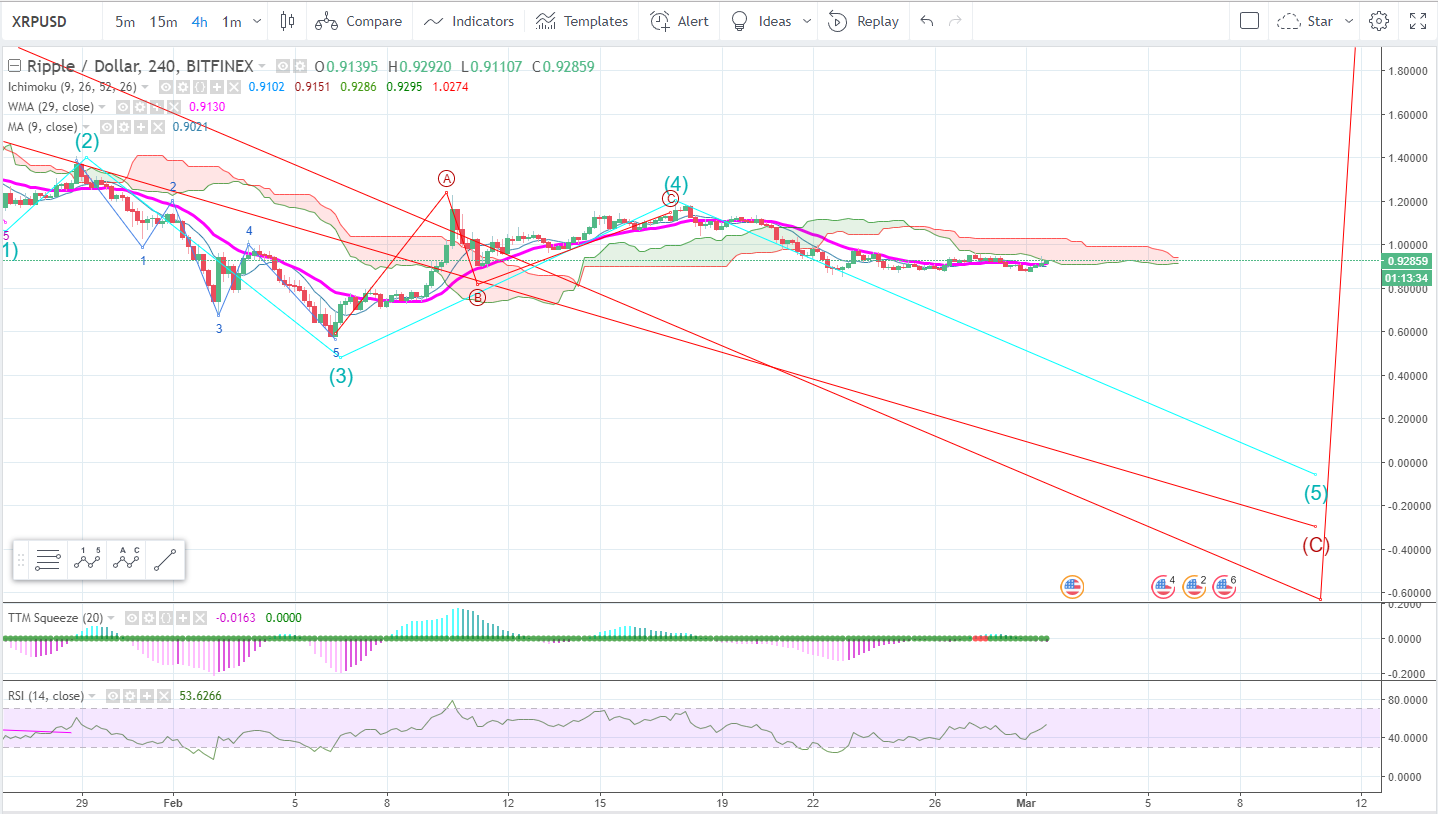
Task: Remove the RSI indicator
Action: point(164,696)
